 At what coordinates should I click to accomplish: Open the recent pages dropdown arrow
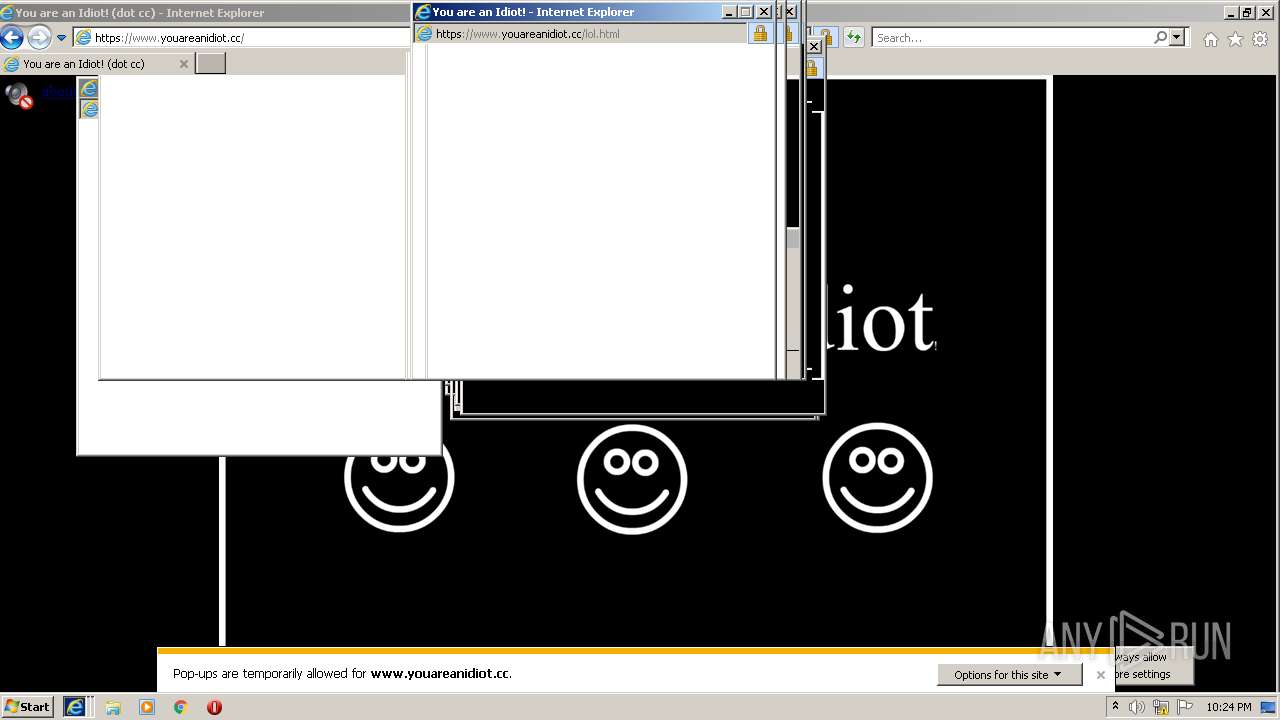tap(61, 38)
